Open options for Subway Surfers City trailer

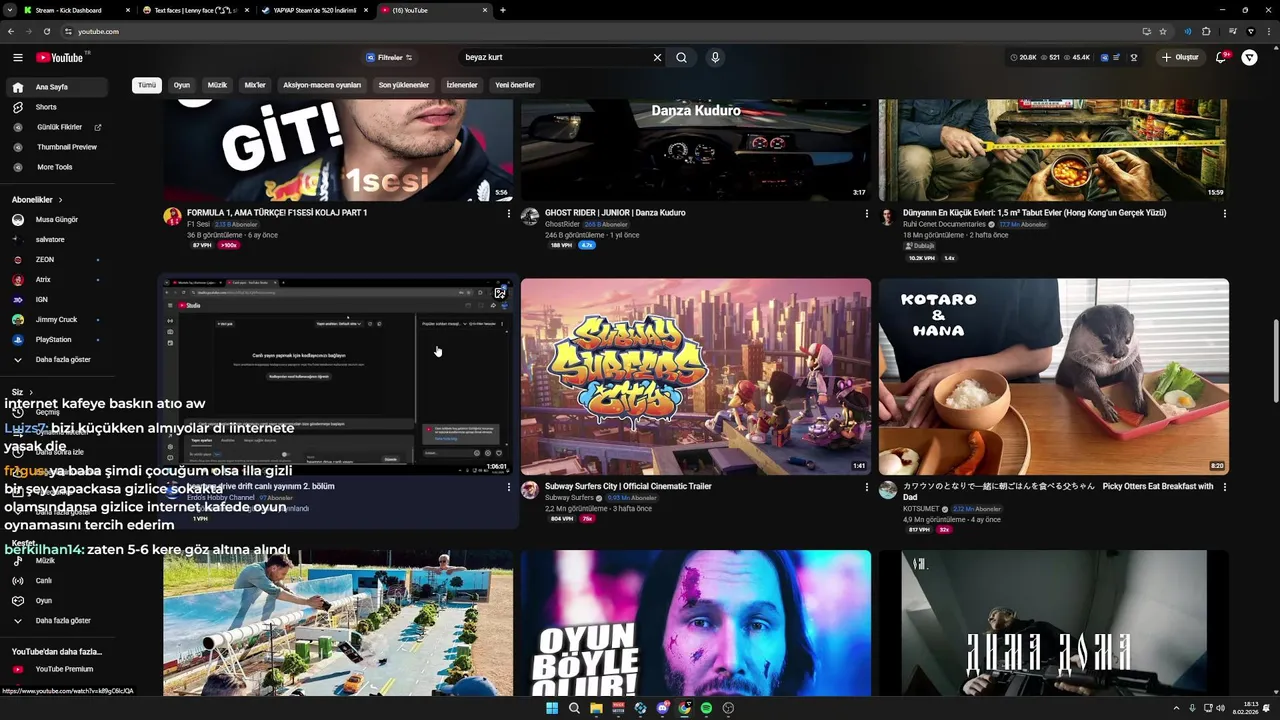coord(866,487)
